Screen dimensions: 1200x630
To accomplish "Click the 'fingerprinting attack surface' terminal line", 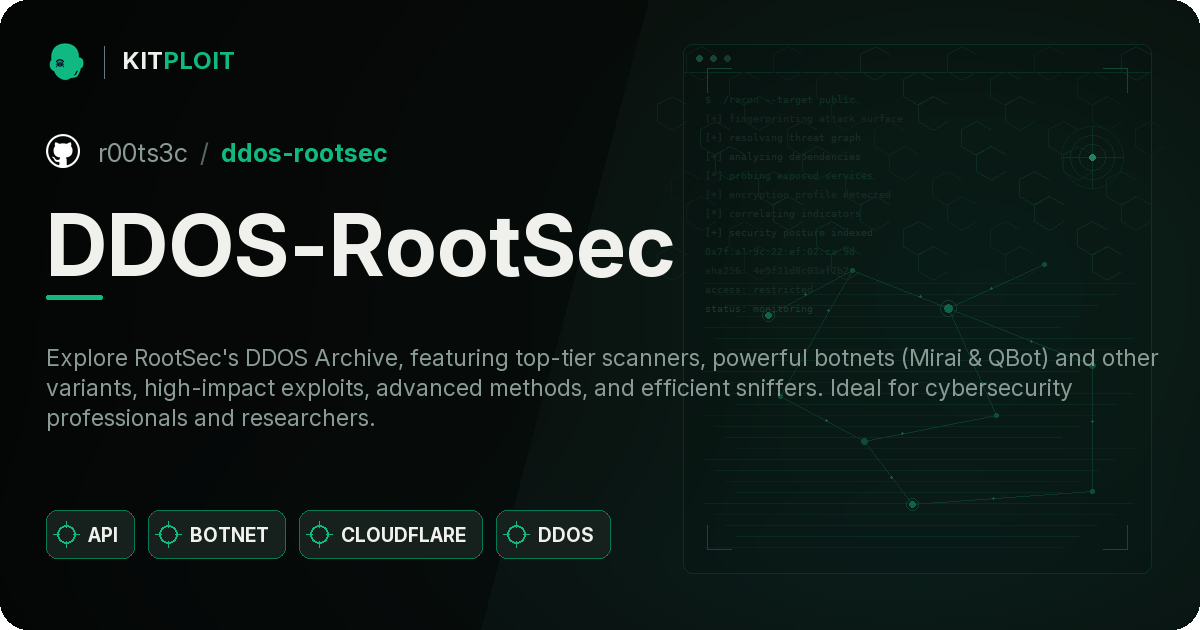I will coord(803,119).
